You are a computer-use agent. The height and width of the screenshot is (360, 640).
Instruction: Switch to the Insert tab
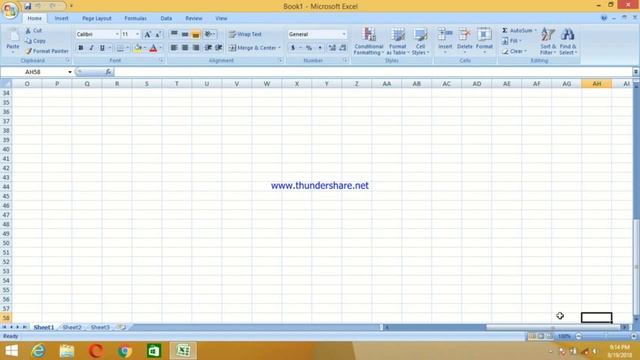62,18
